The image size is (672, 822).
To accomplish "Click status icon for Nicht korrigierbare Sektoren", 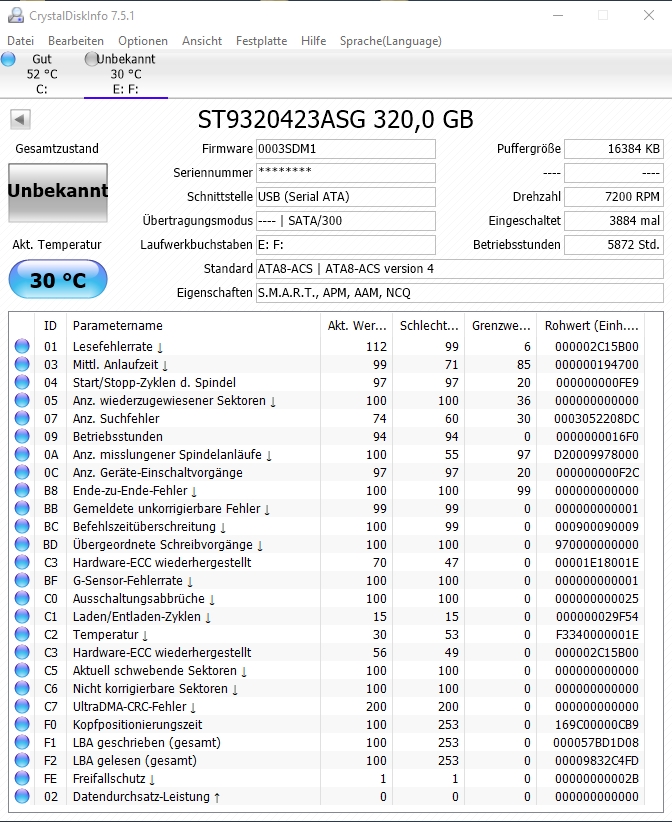I will coord(22,688).
